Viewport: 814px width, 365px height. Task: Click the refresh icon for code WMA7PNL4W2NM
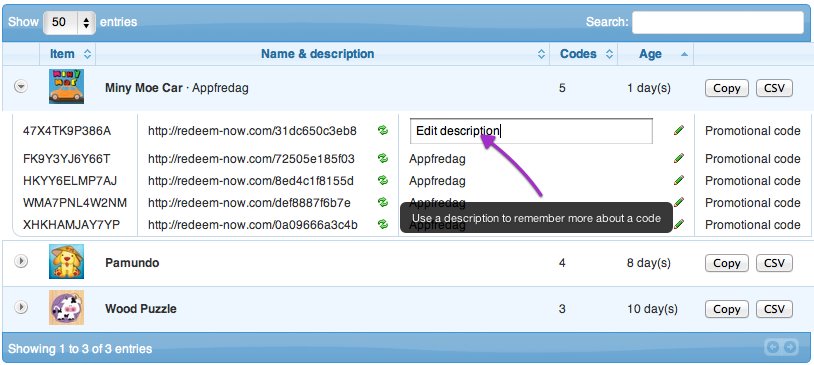tap(383, 202)
